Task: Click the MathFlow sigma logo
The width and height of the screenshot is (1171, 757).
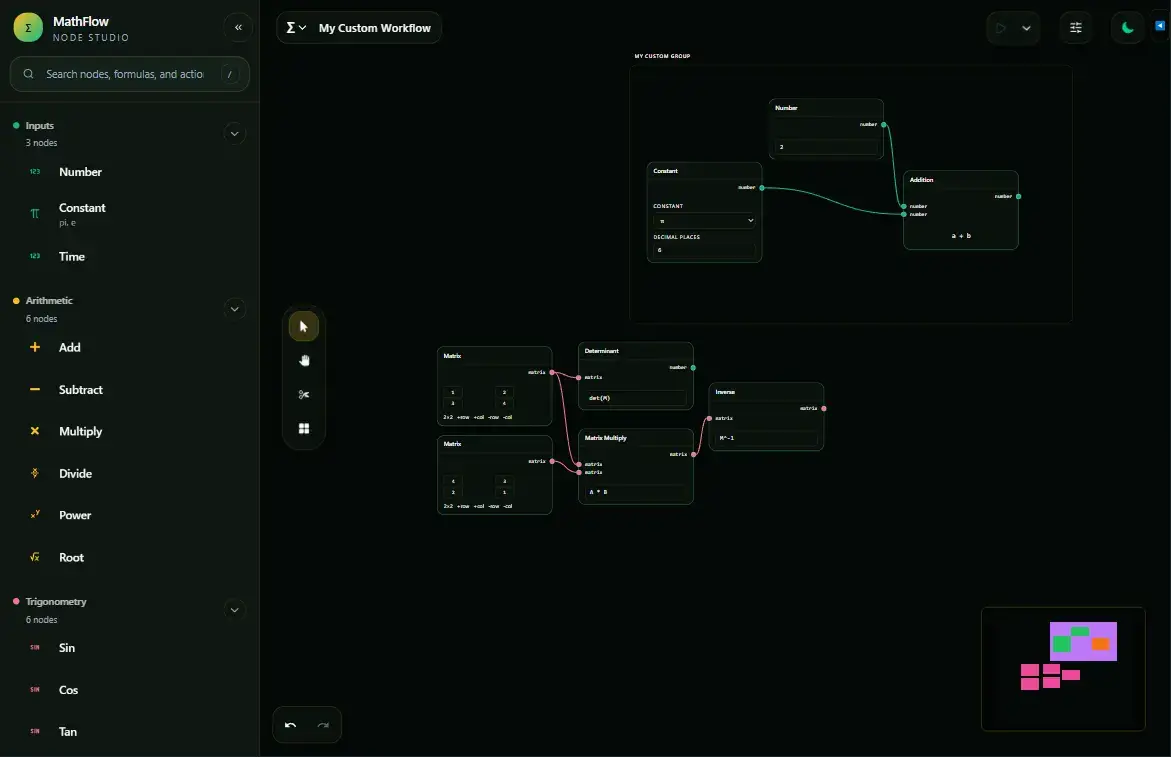Action: click(x=26, y=26)
